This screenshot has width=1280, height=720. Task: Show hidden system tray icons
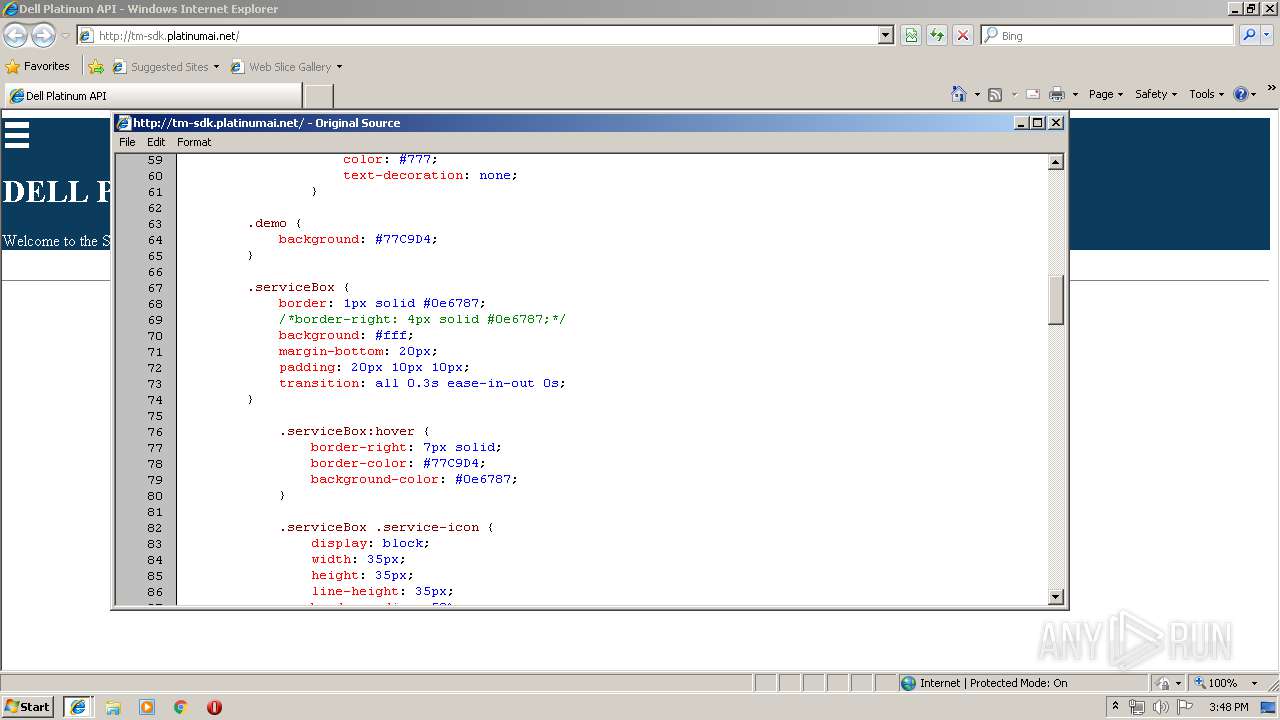(1115, 707)
